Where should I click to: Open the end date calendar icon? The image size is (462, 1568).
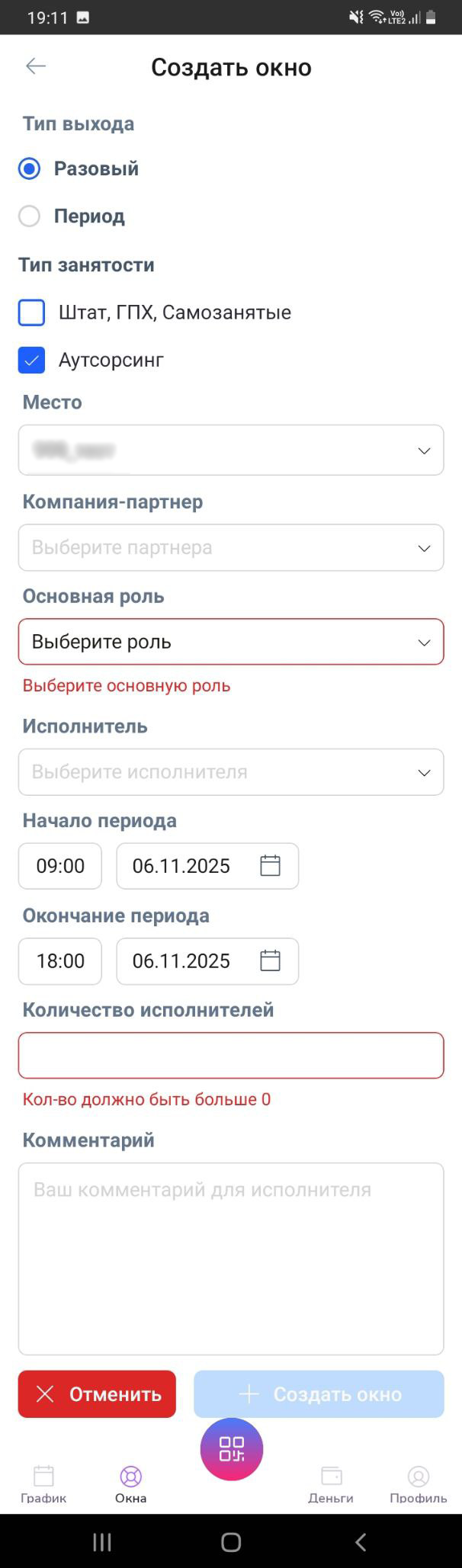pyautogui.click(x=271, y=960)
